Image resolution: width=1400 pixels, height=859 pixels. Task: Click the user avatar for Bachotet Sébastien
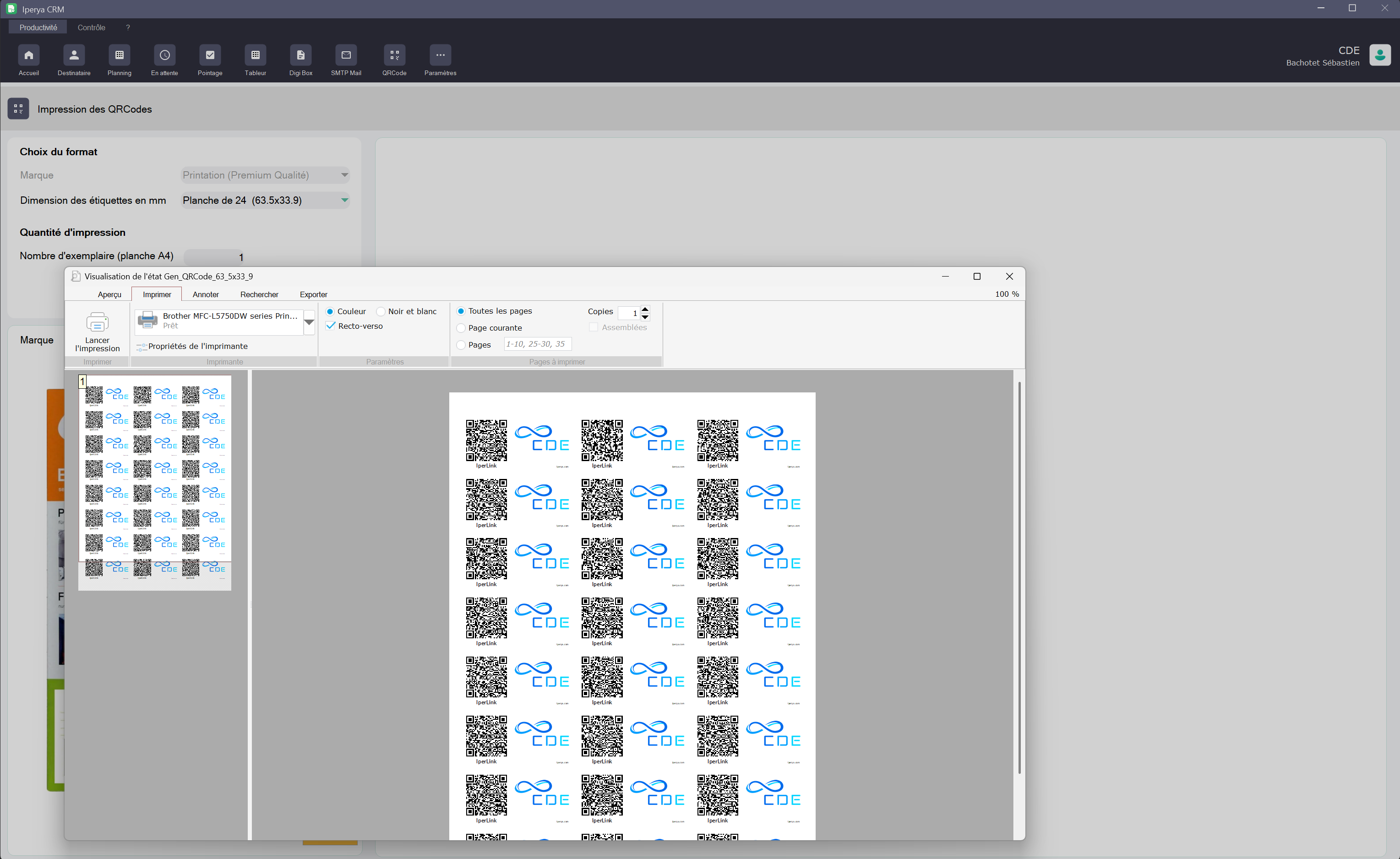tap(1379, 55)
